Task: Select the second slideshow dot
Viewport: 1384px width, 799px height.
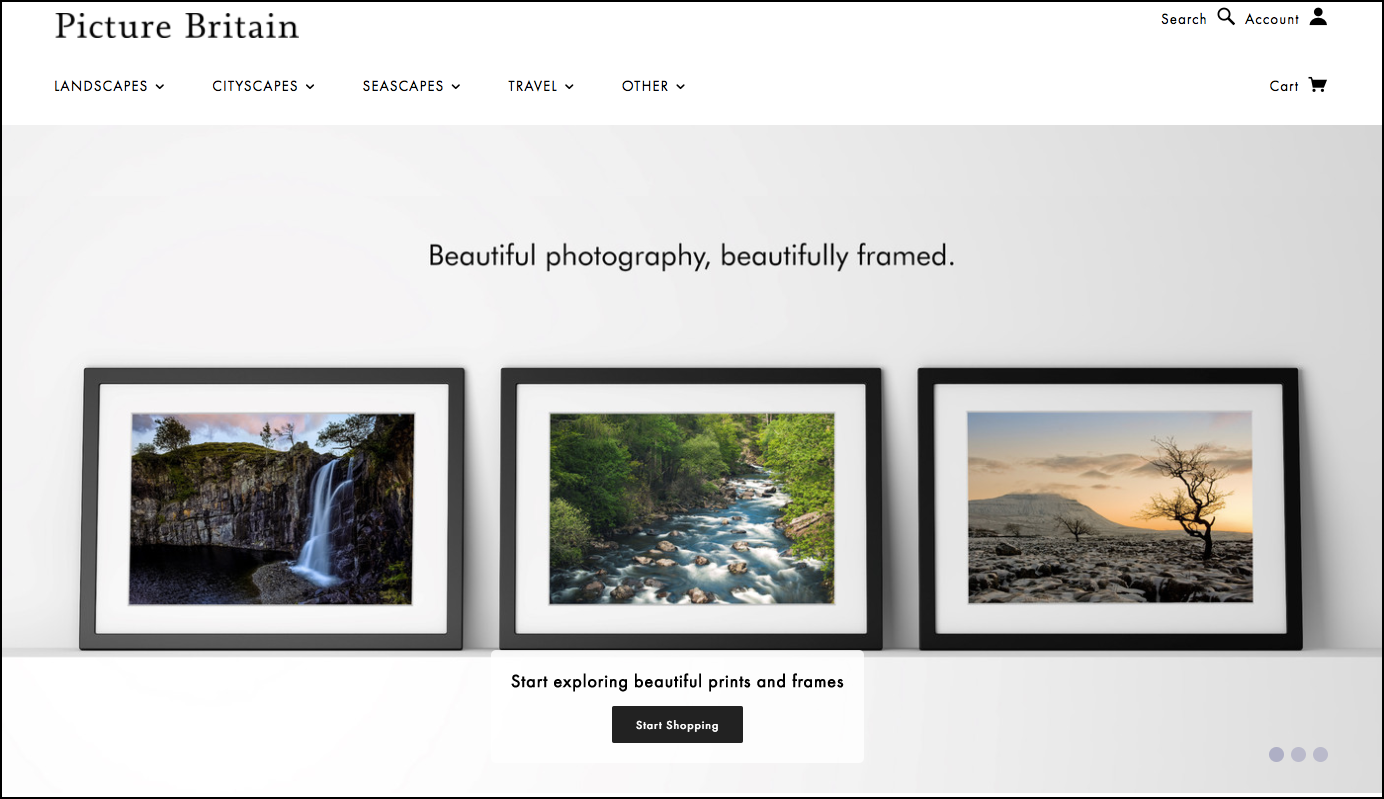Action: [x=1298, y=754]
